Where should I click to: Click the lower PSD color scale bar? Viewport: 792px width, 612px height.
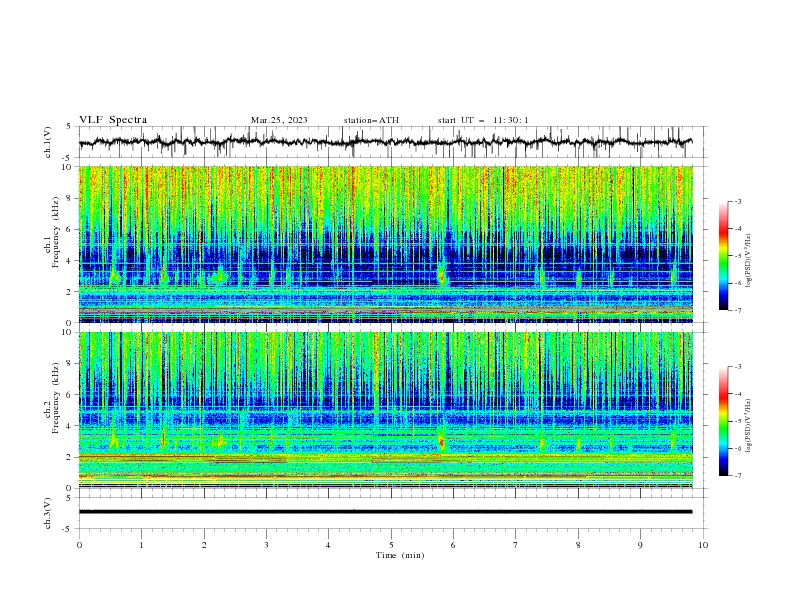pyautogui.click(x=724, y=421)
